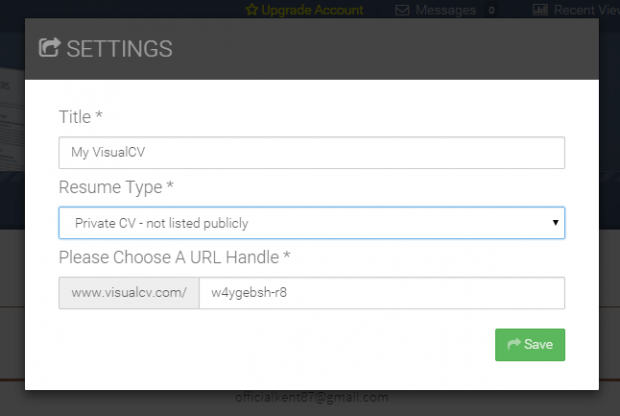The image size is (620, 416).
Task: Click the Resume Type dropdown arrow
Action: click(555, 223)
